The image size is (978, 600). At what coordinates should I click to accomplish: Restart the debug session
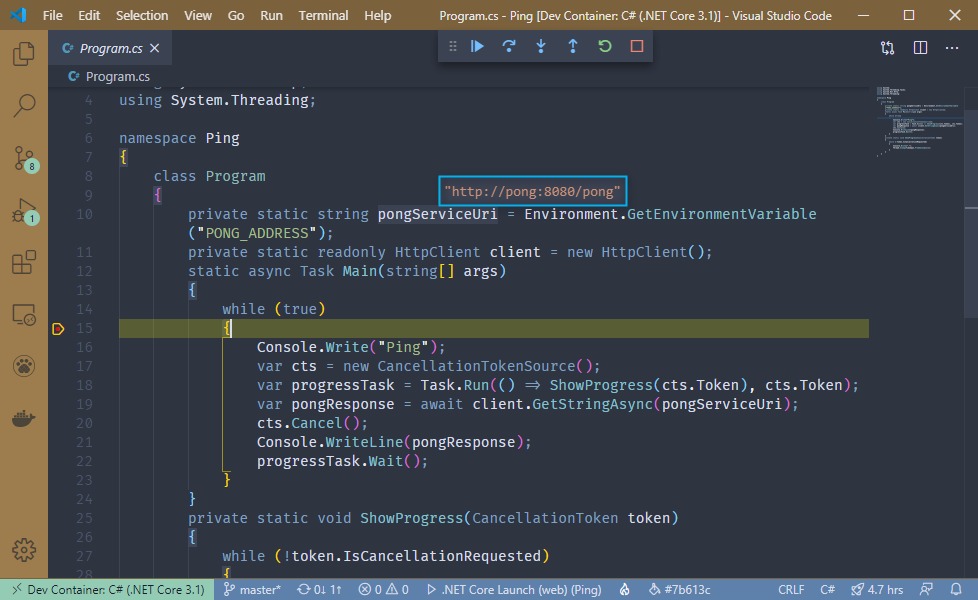tap(604, 46)
